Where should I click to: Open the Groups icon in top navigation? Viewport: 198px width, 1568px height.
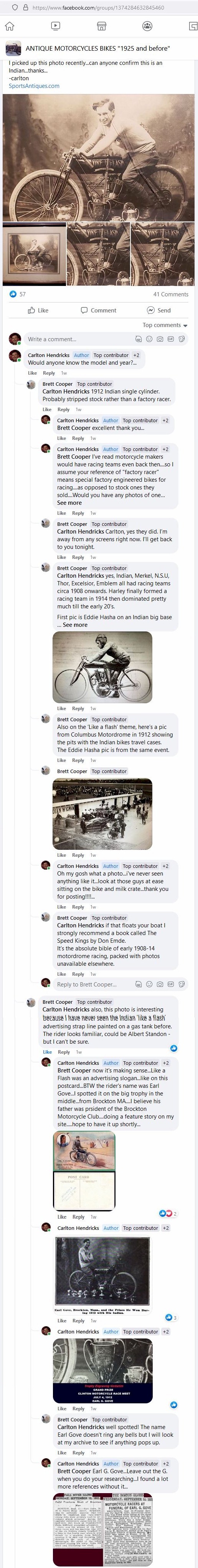pos(147,26)
